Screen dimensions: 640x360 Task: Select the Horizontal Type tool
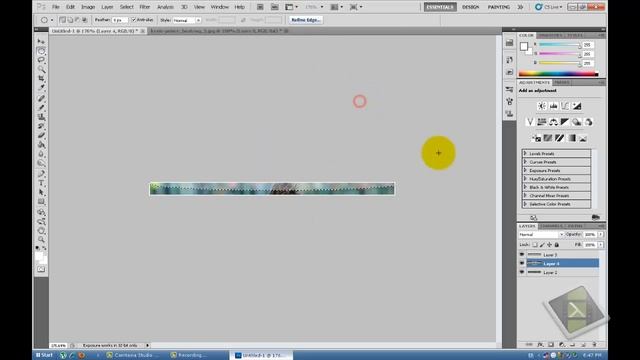(41, 184)
